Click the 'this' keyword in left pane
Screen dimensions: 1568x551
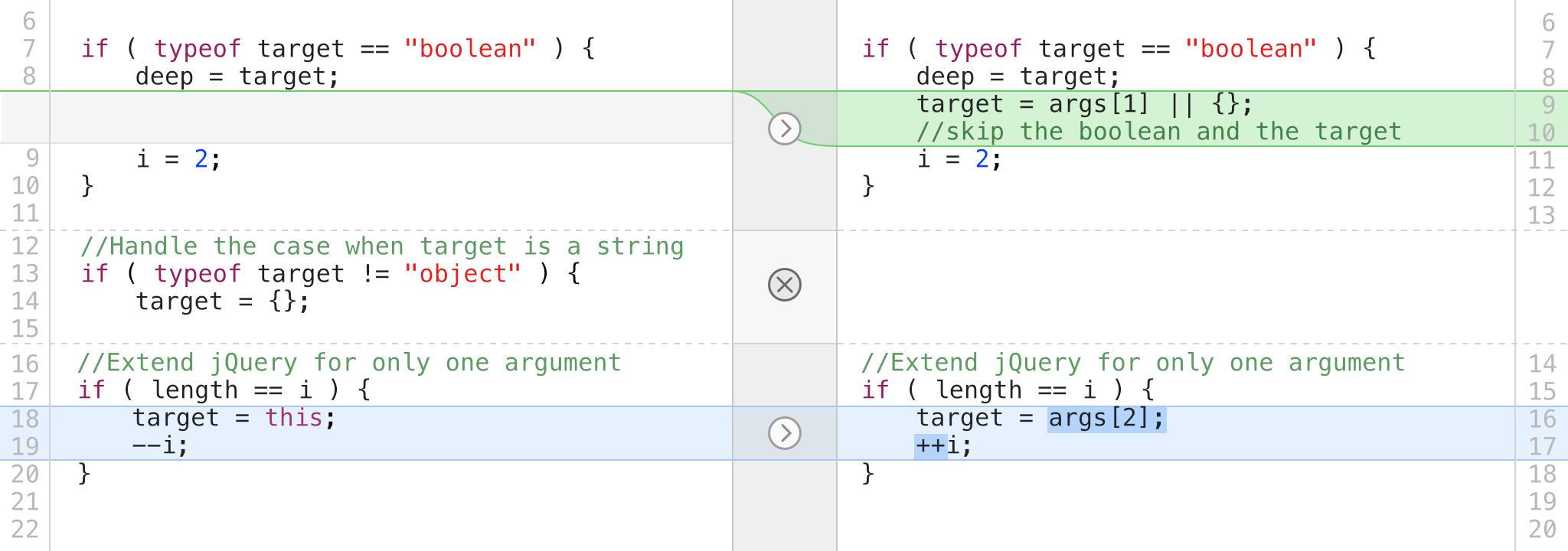293,418
